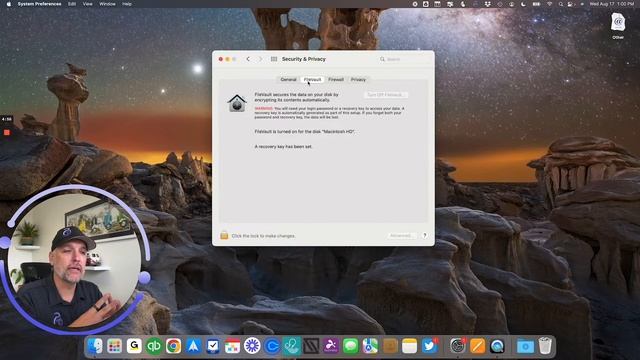Open QuickTime Player in dock

coord(497,346)
